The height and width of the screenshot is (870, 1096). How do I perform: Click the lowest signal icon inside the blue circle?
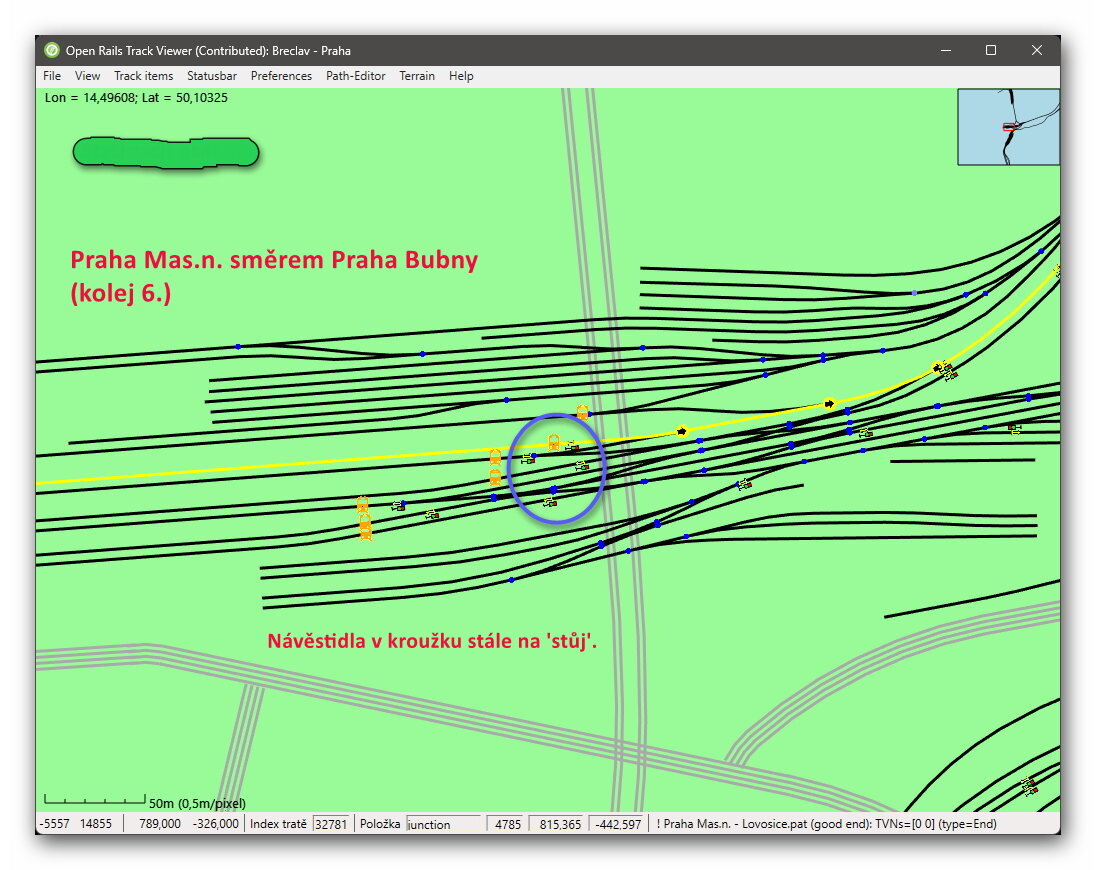(x=549, y=501)
